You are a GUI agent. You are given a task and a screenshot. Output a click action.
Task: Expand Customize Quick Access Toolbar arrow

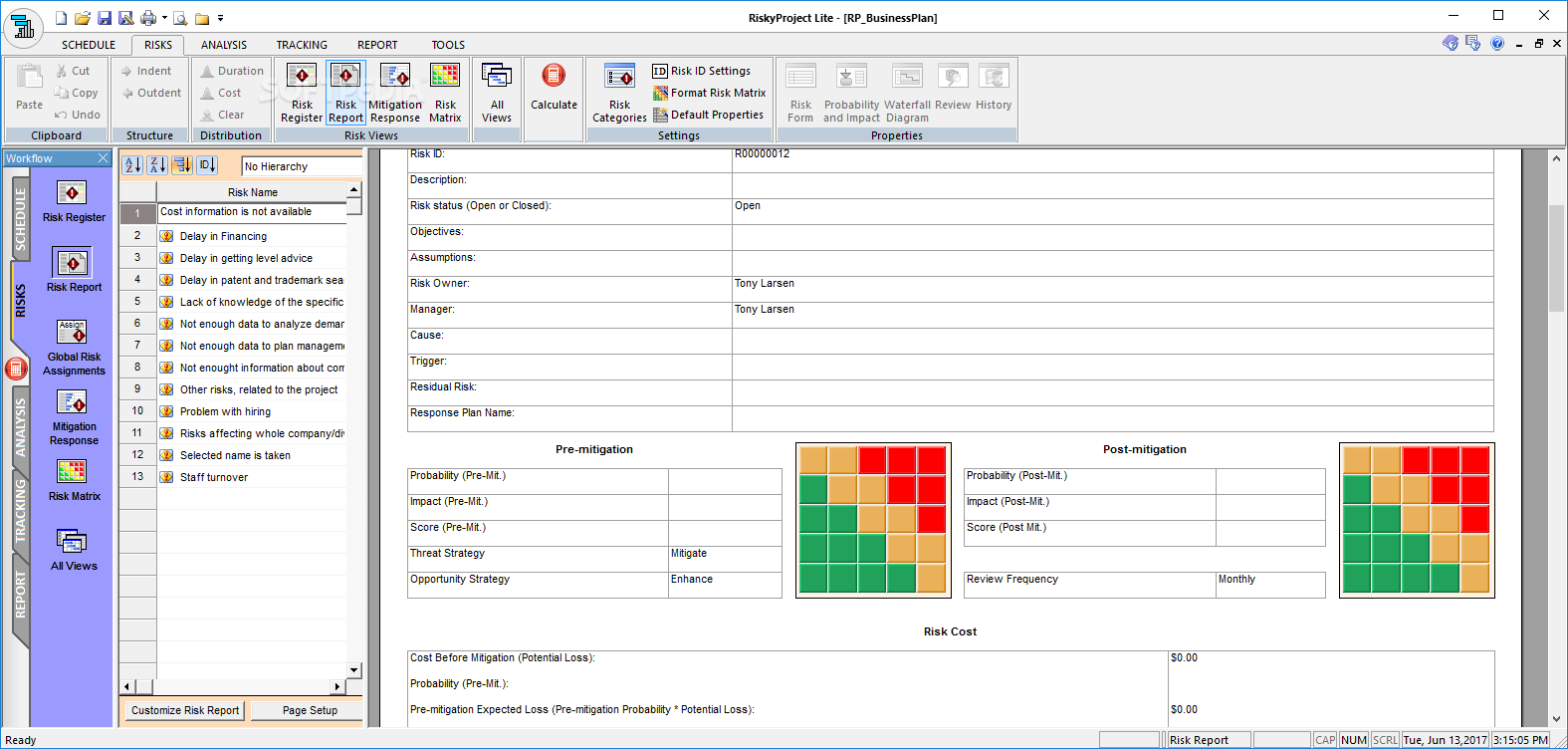220,18
